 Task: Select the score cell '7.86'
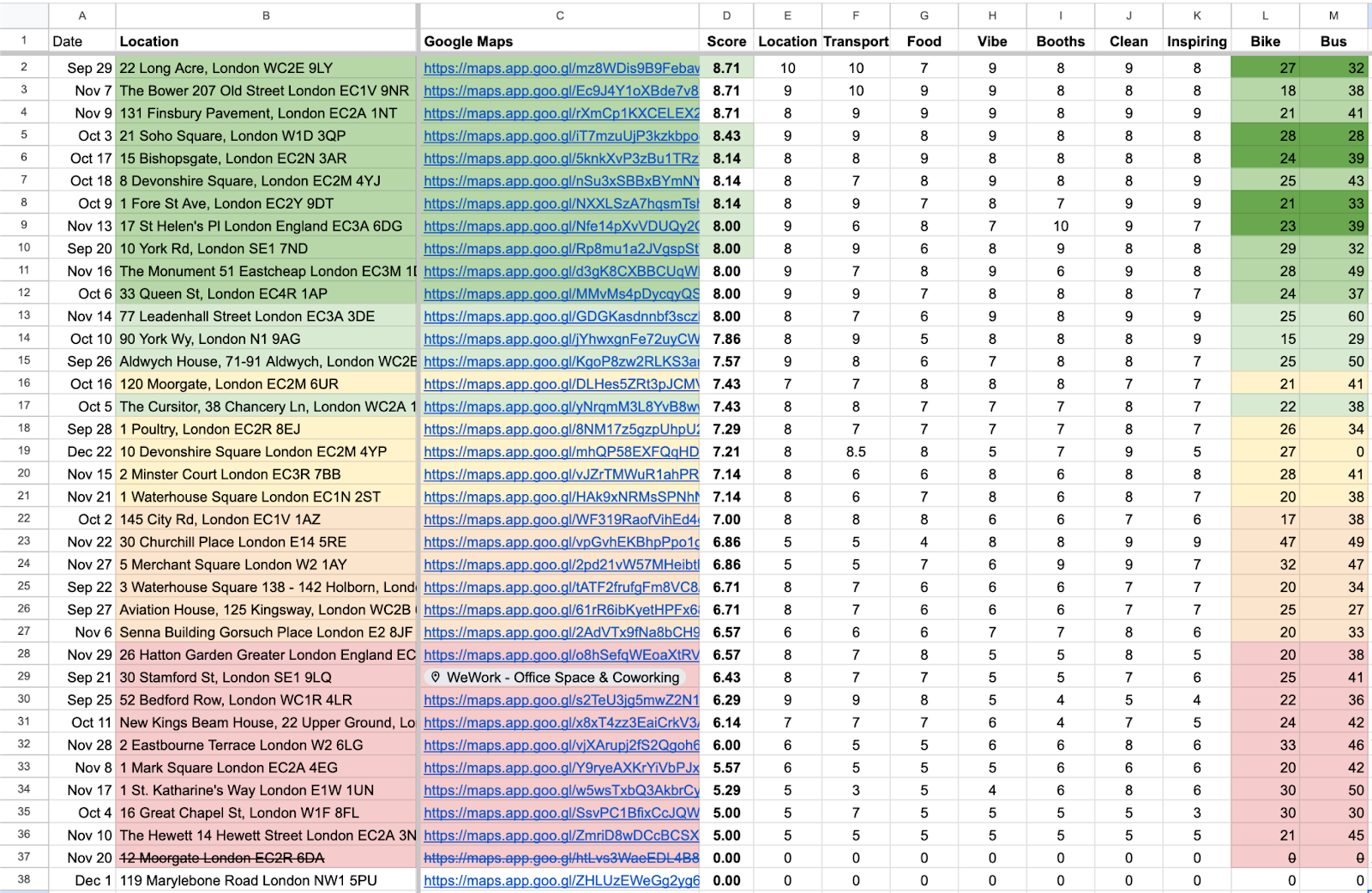click(x=726, y=339)
